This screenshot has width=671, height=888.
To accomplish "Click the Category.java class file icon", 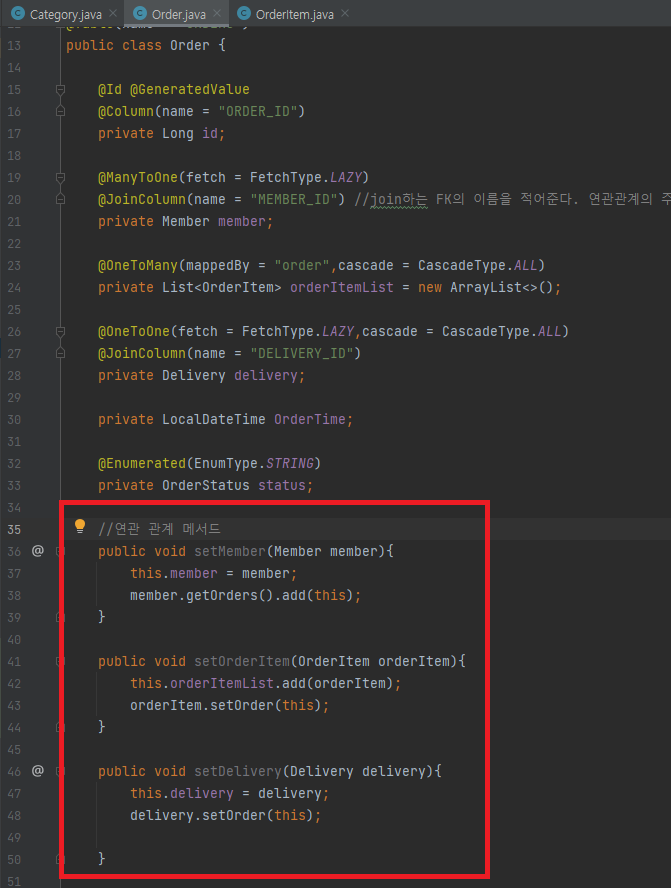I will click(18, 14).
